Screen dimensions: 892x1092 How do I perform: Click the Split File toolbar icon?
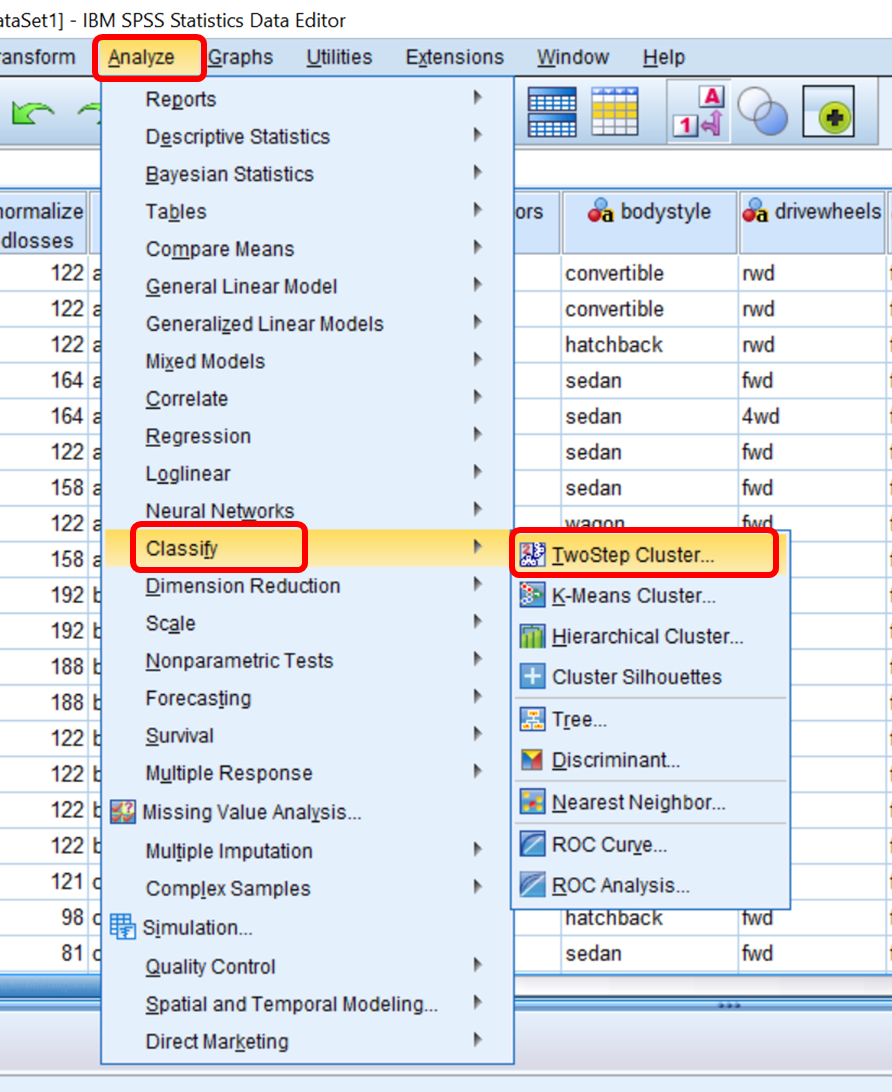coord(551,112)
